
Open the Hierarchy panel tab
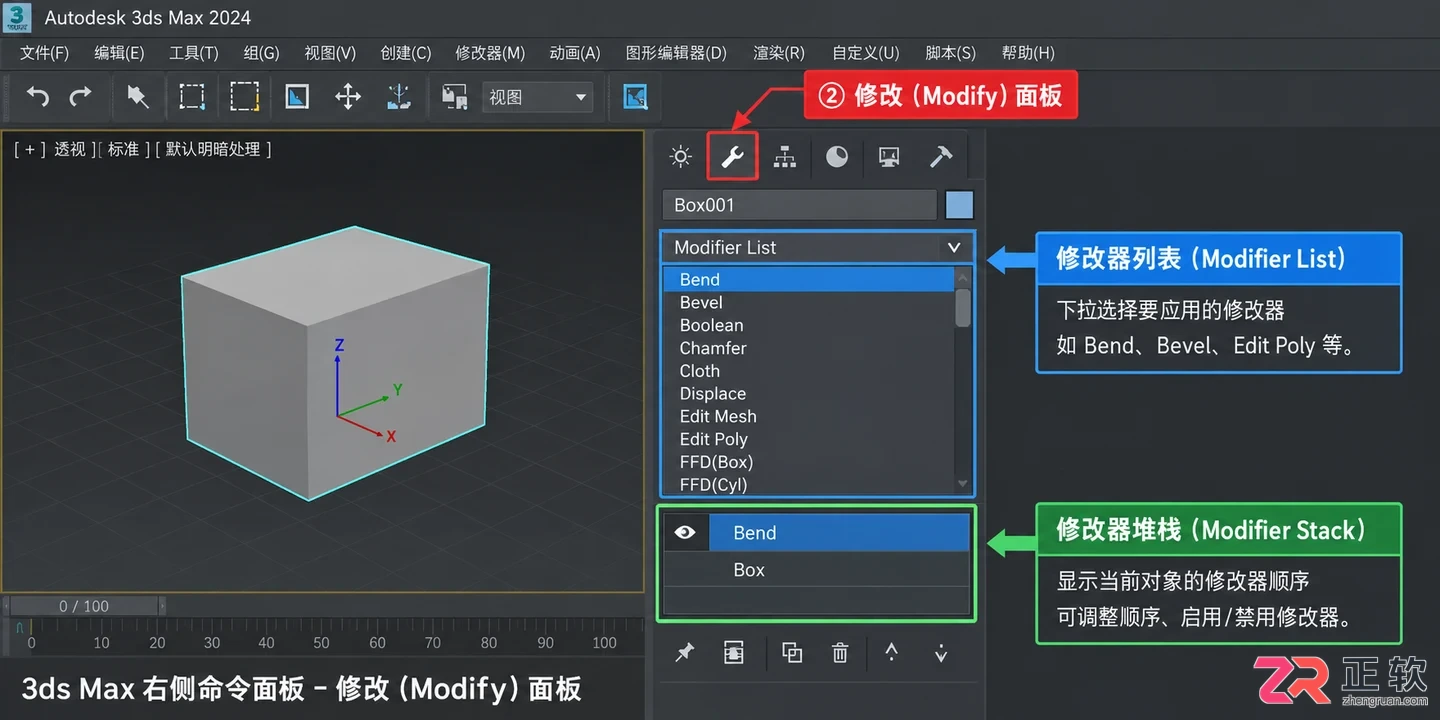point(785,156)
